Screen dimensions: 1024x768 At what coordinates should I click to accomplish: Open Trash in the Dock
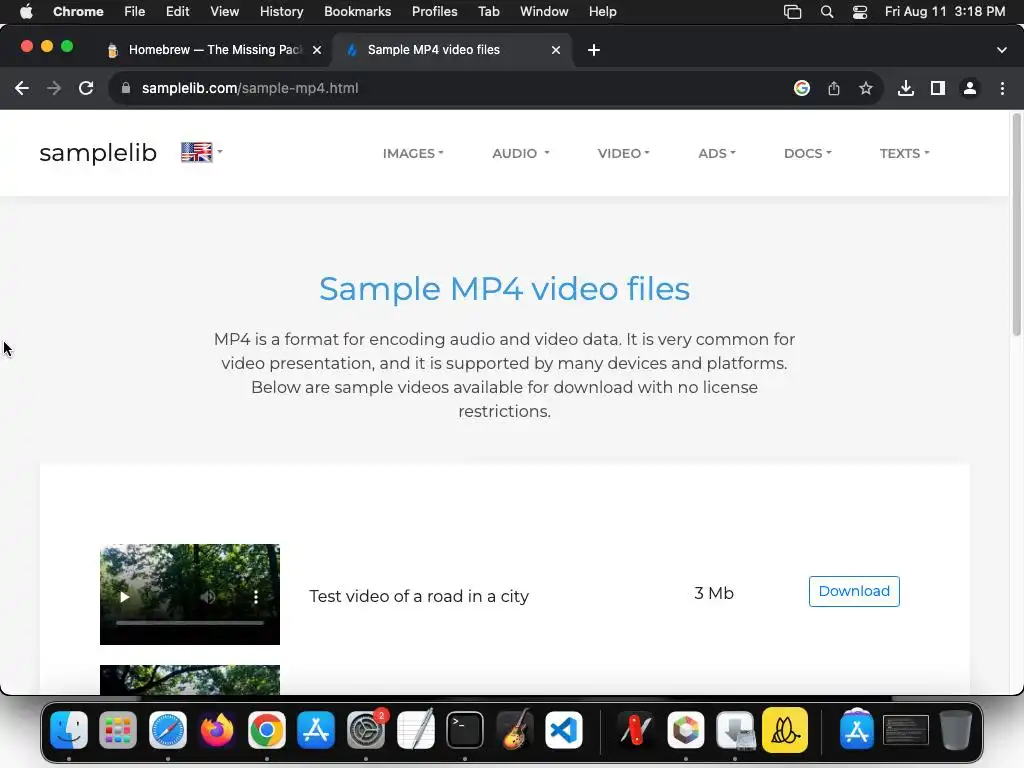[x=955, y=730]
